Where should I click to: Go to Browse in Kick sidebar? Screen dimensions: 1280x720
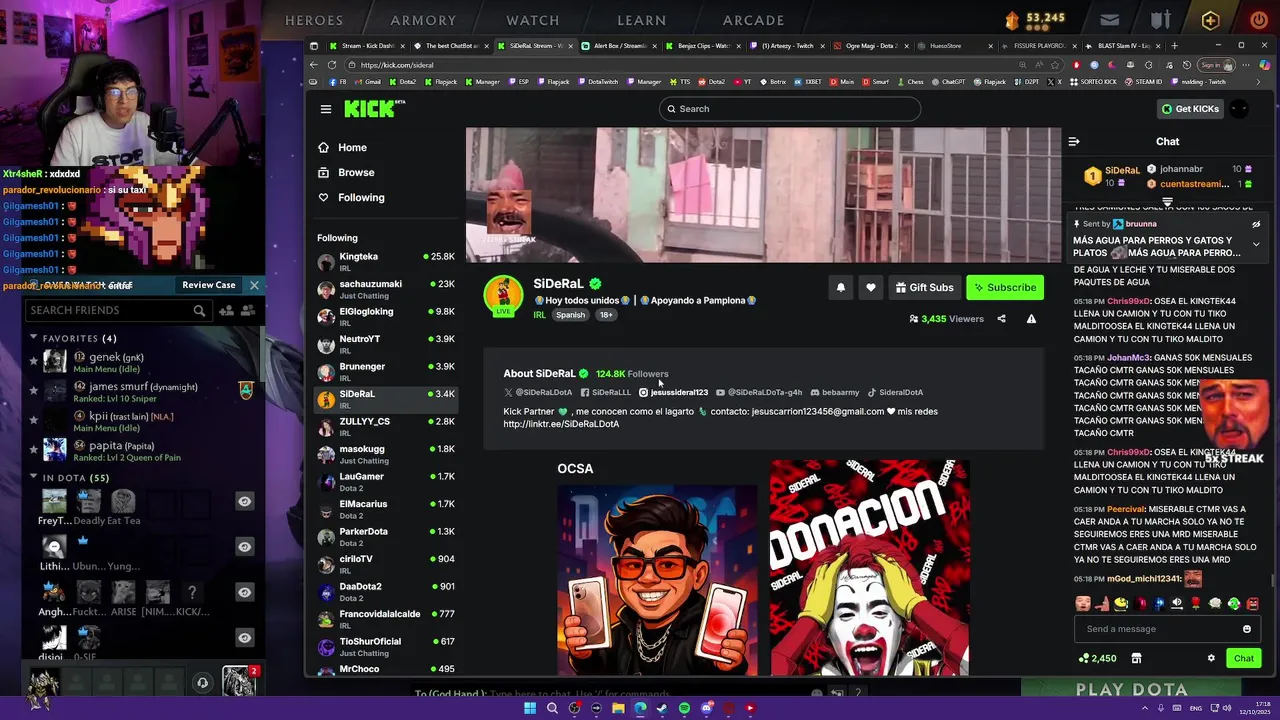coord(356,172)
